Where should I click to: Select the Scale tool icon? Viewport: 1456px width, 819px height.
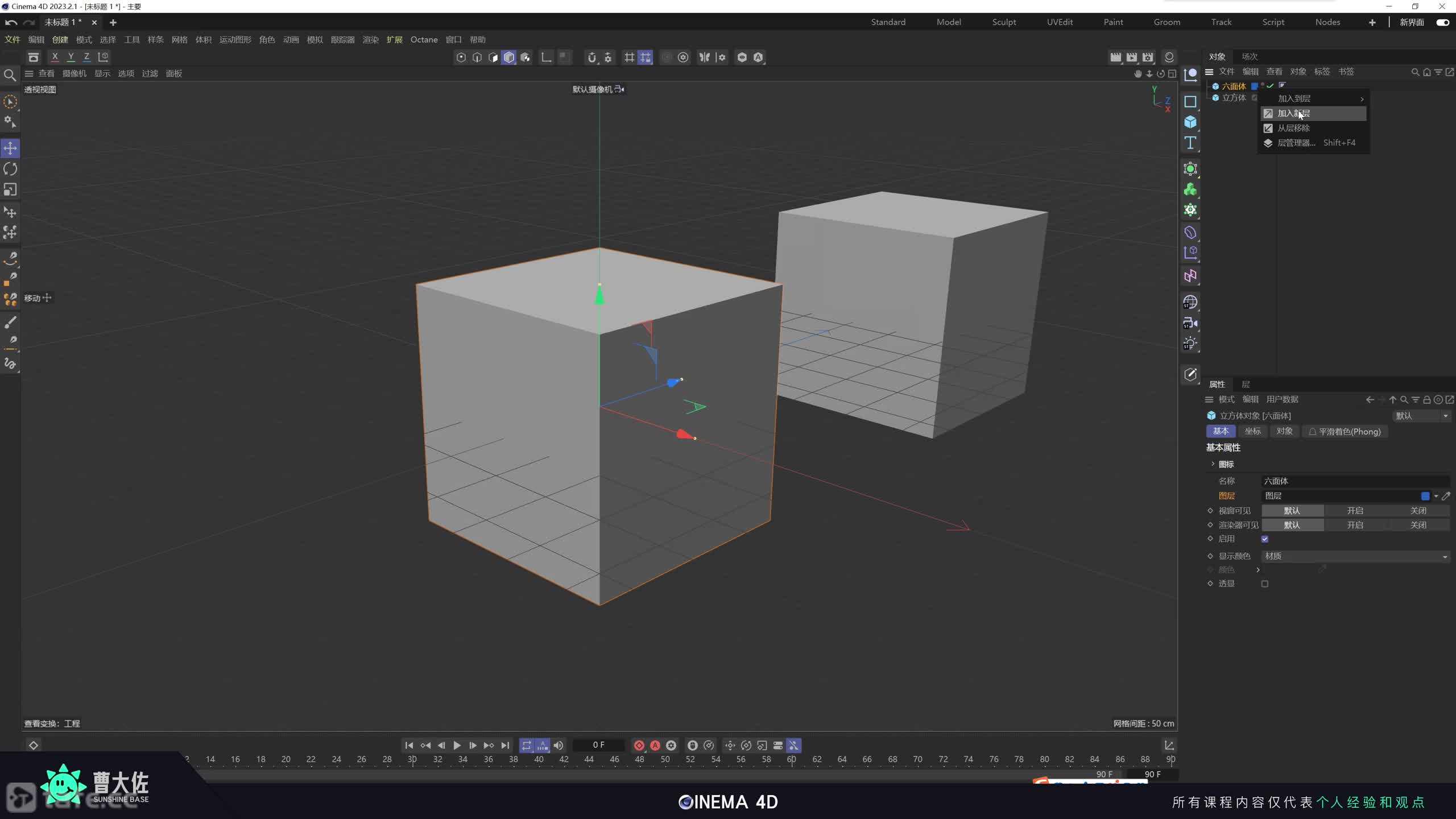click(10, 189)
